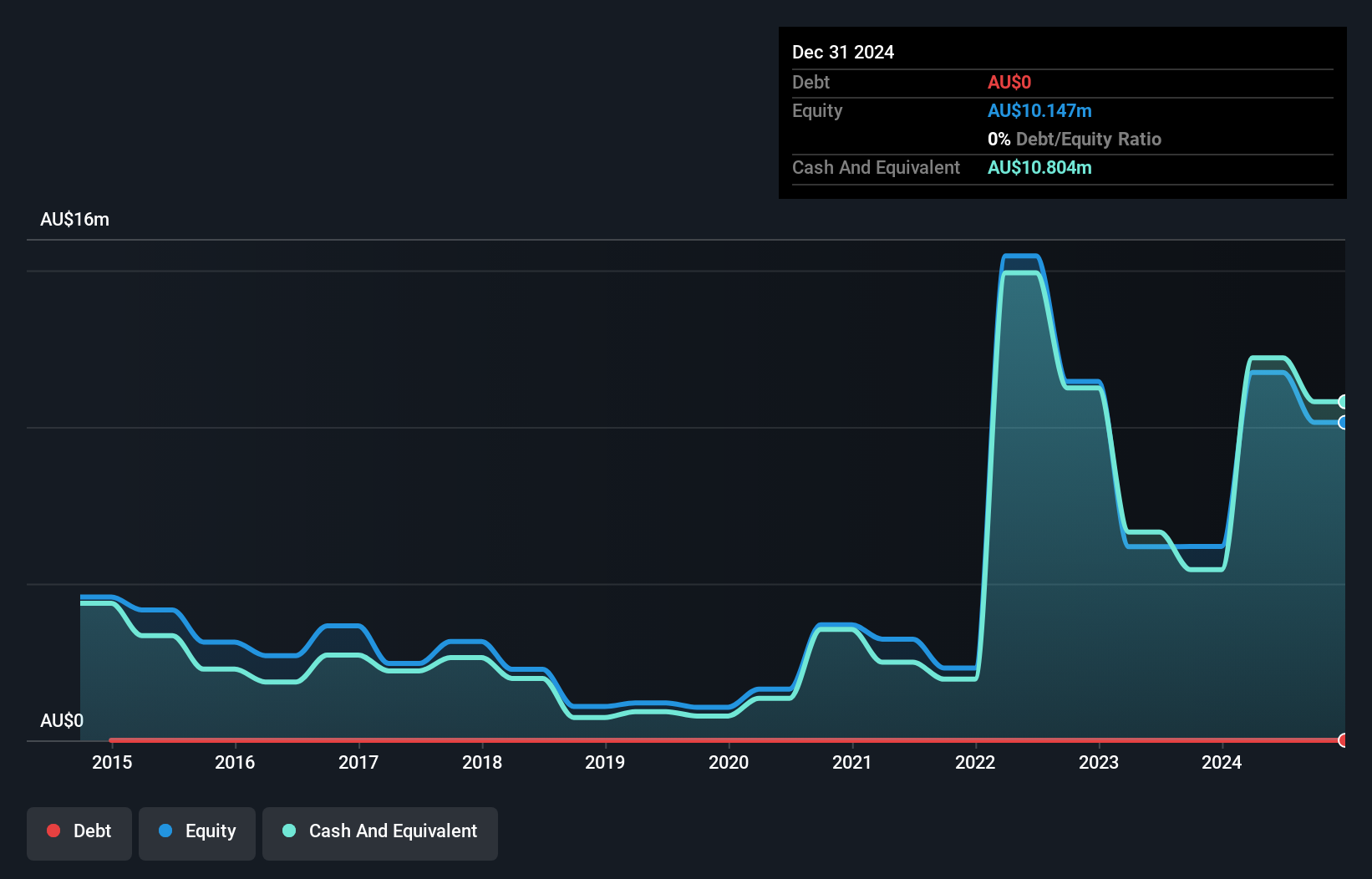Click the teal Cash And Equivalent legend dot
The height and width of the screenshot is (879, 1372).
[x=289, y=831]
